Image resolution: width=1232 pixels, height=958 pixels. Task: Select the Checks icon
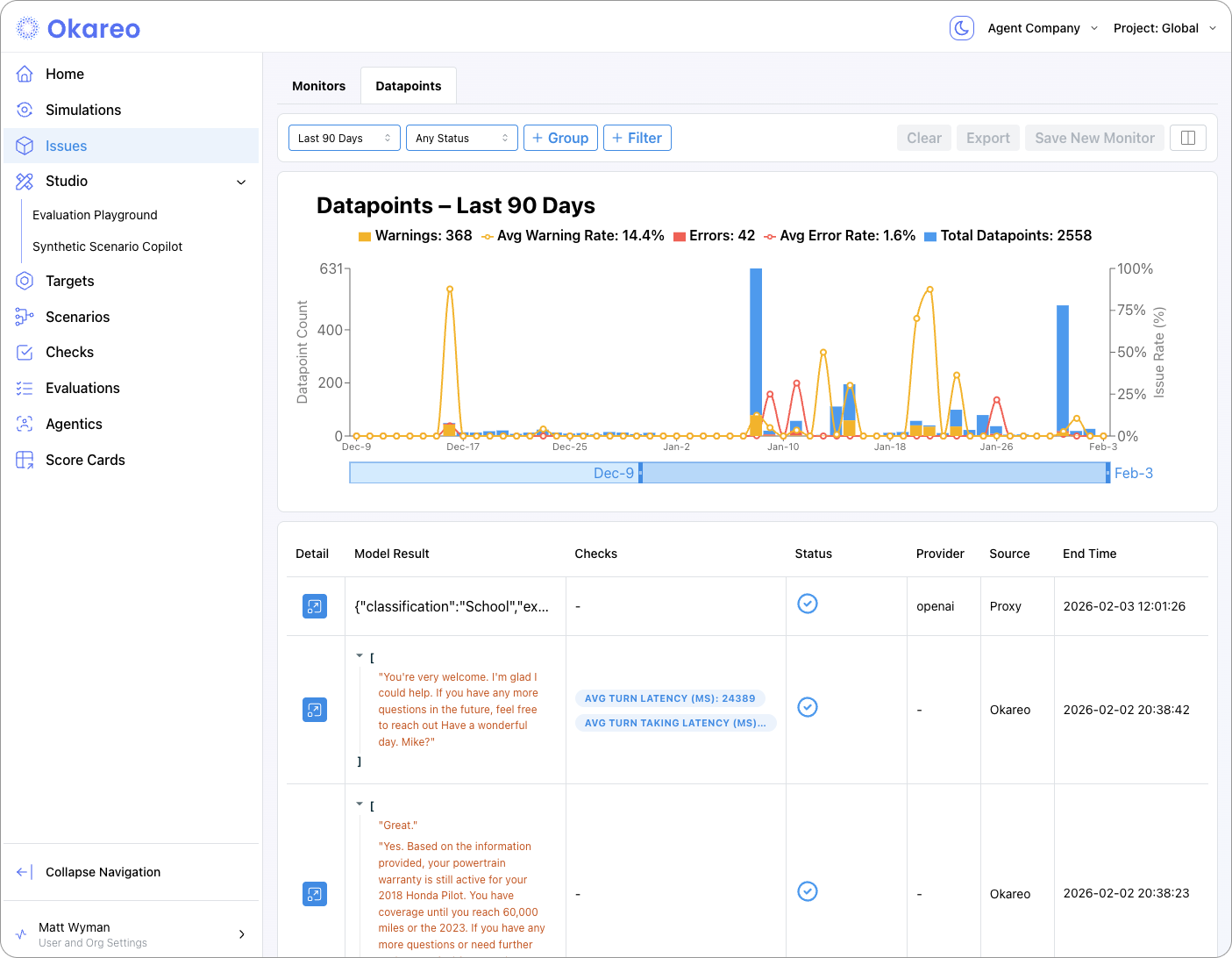[x=25, y=352]
